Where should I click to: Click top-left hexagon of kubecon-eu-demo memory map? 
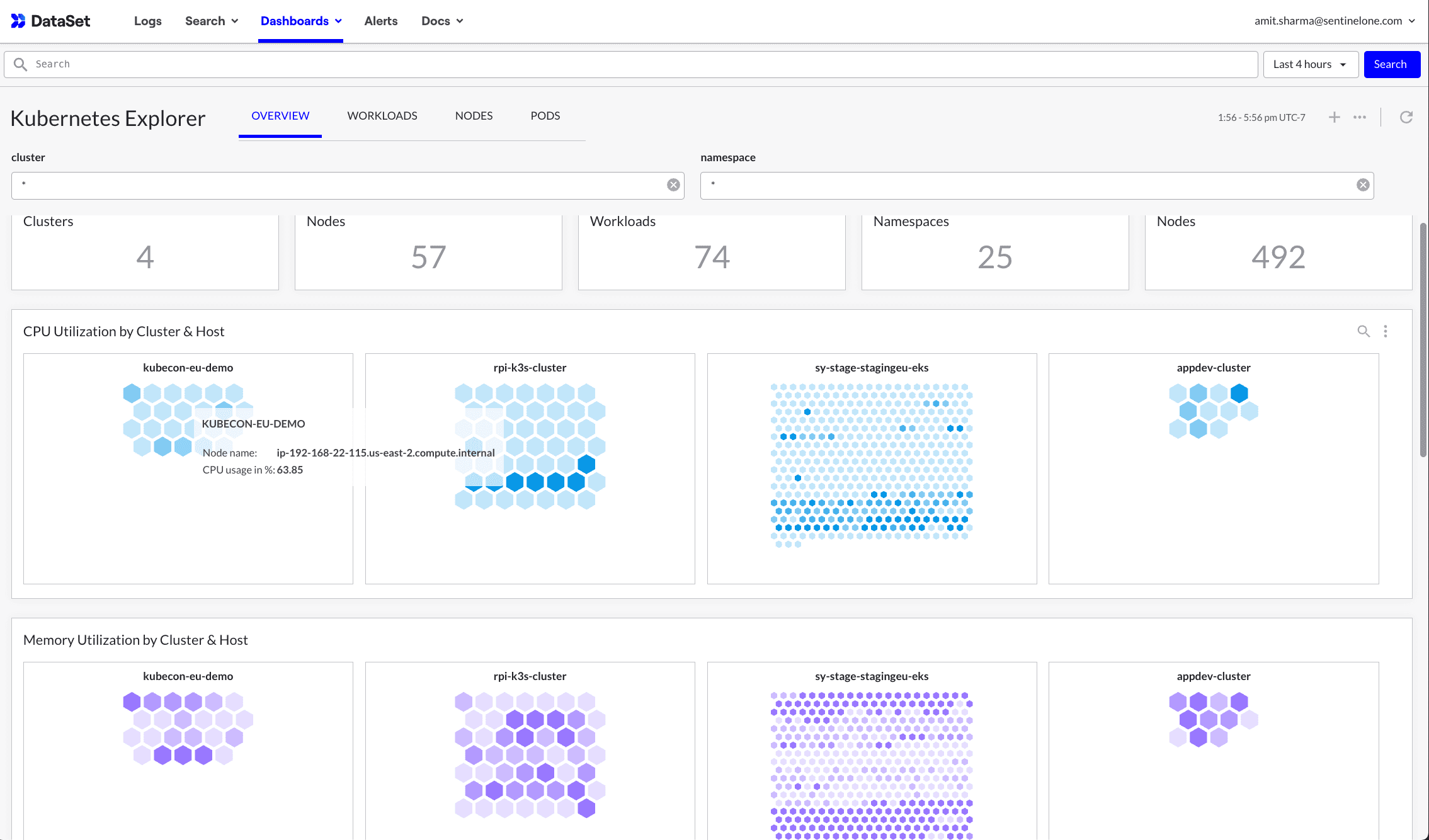132,701
